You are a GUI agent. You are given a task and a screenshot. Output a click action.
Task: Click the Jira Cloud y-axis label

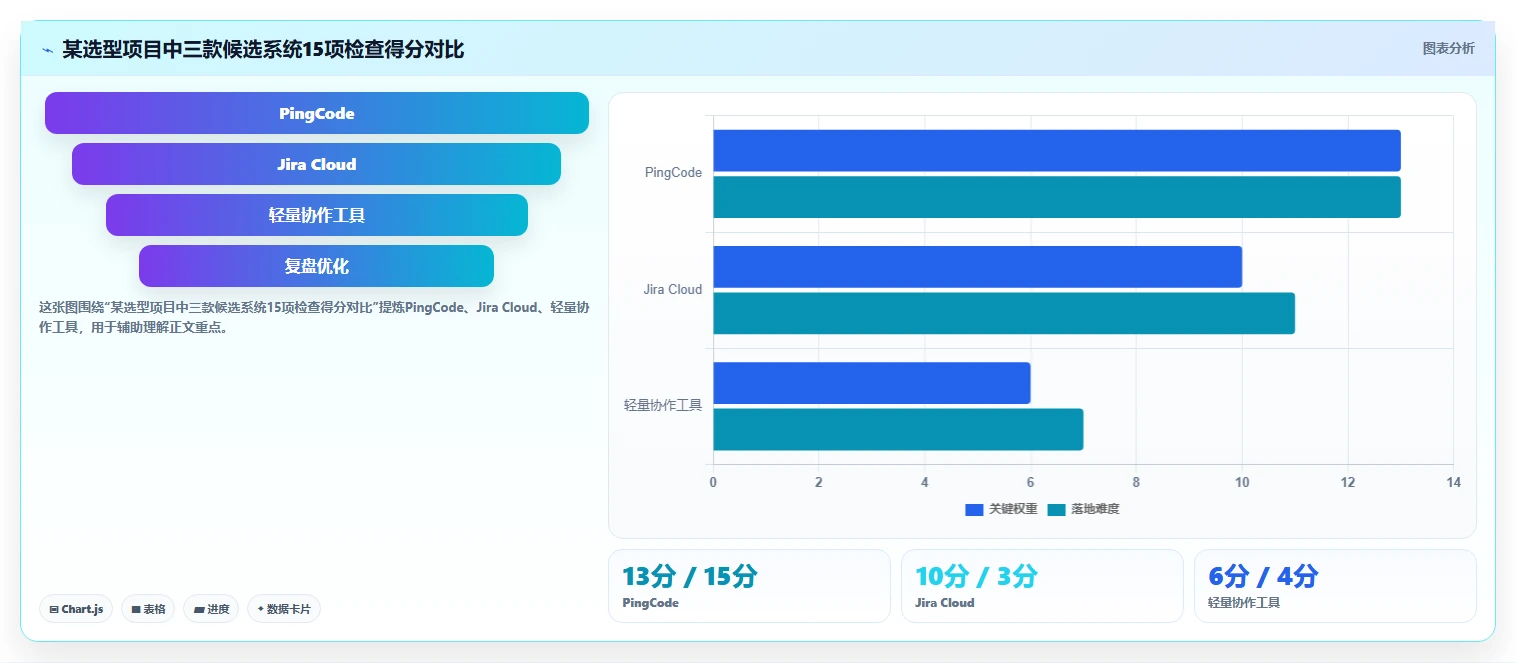[x=673, y=290]
